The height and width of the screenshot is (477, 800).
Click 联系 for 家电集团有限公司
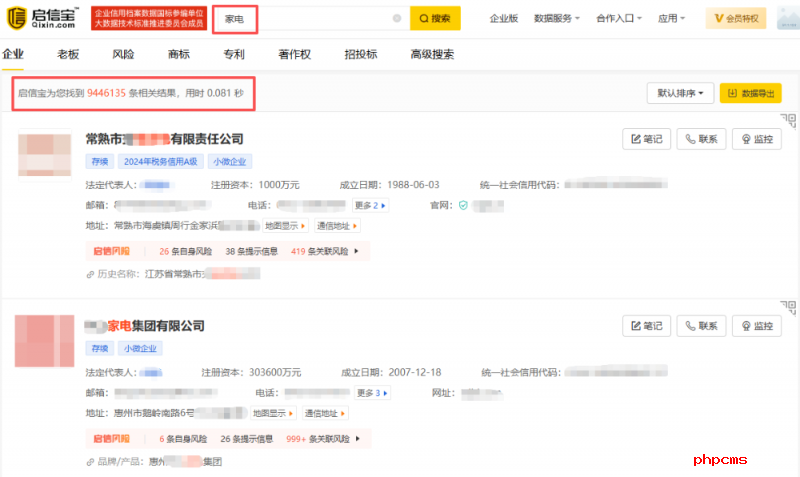pos(702,326)
